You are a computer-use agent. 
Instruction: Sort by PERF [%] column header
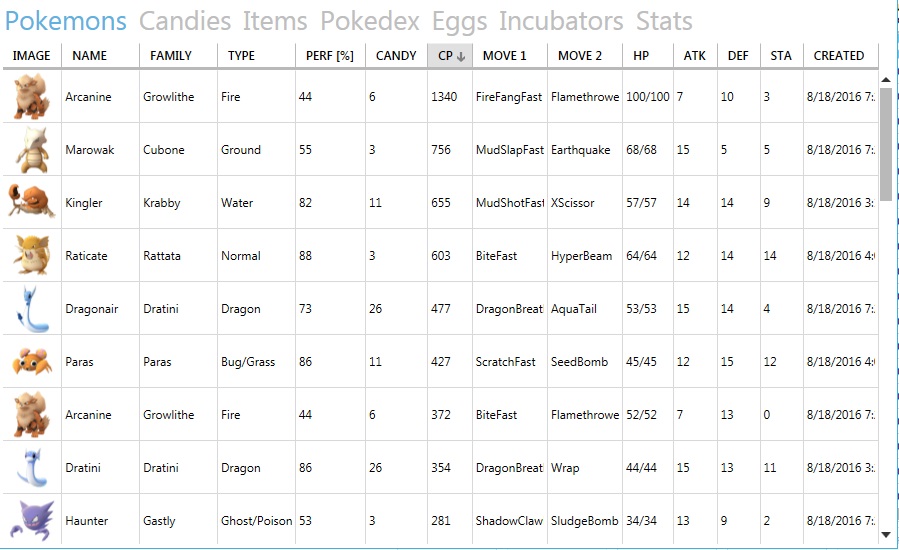tap(330, 56)
